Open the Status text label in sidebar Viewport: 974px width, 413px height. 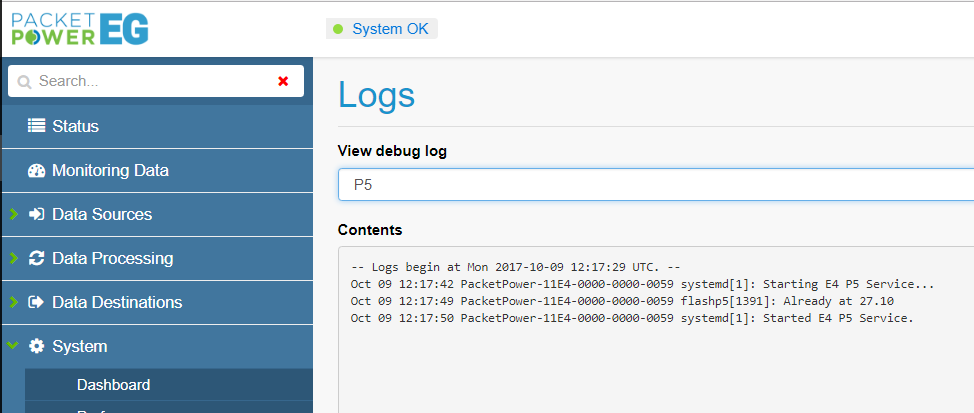(x=75, y=126)
